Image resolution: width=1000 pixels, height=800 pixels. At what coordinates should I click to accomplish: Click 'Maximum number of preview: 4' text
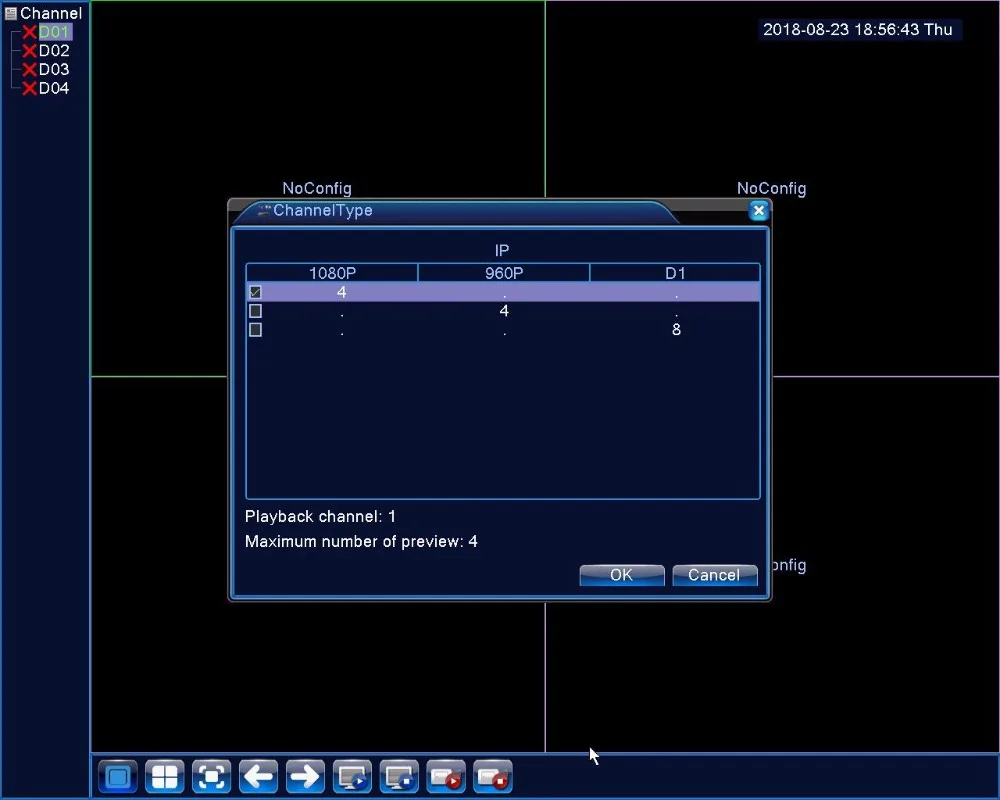[x=361, y=542]
